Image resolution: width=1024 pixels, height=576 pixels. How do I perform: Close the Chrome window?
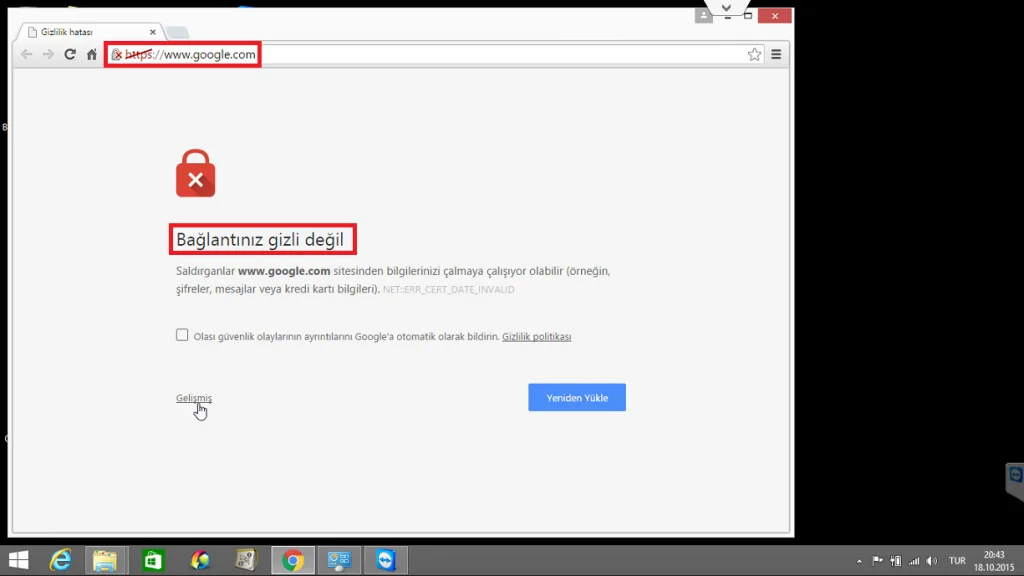[775, 16]
